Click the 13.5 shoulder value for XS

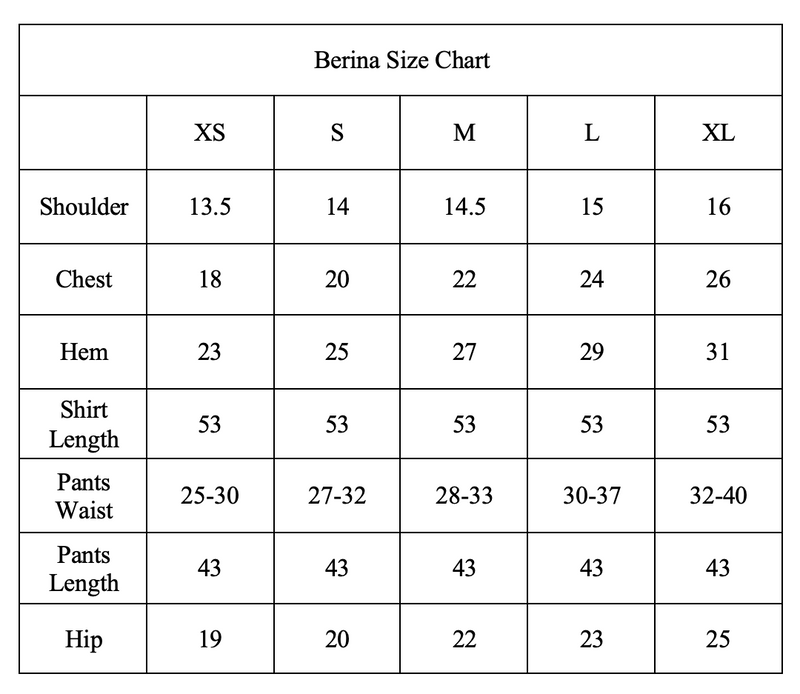click(210, 207)
